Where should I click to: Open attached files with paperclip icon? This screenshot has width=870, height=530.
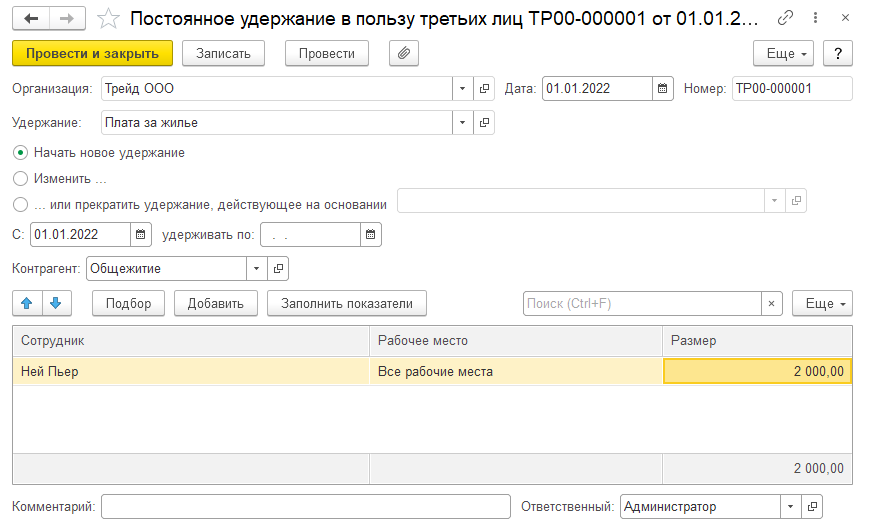click(x=404, y=53)
